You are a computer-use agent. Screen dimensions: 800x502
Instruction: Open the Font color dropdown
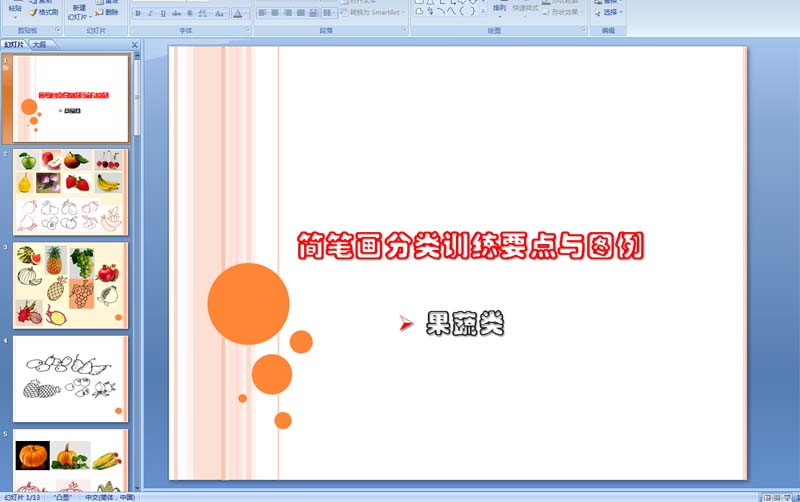pos(242,14)
